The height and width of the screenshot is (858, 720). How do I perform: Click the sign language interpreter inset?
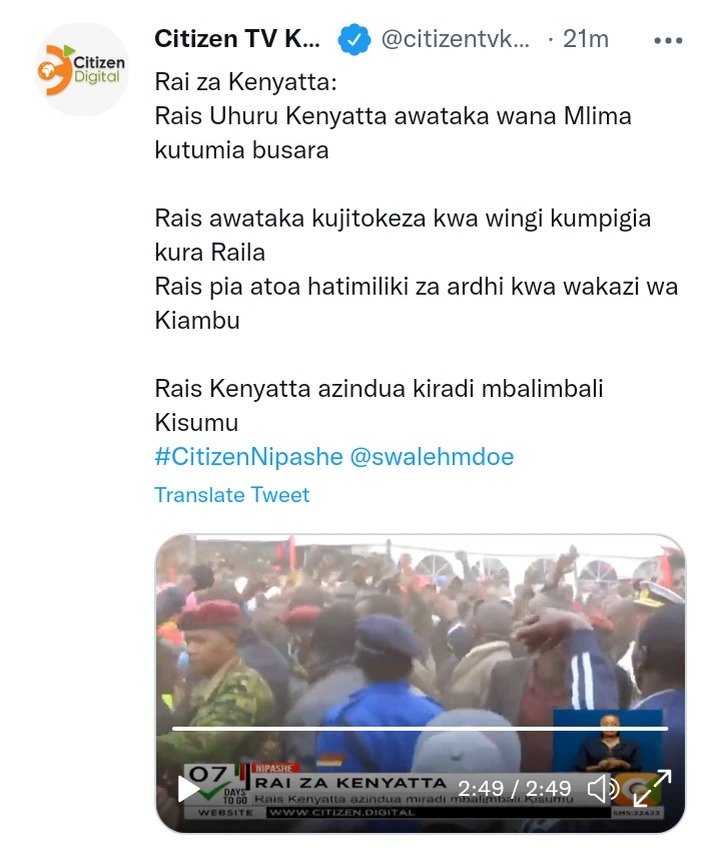point(607,741)
